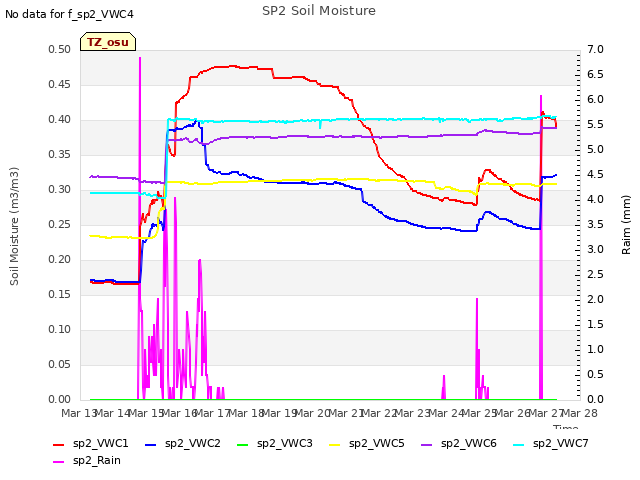Click the blue sp2_VWC2 legend color marker
640x480 pixels.
[151, 444]
